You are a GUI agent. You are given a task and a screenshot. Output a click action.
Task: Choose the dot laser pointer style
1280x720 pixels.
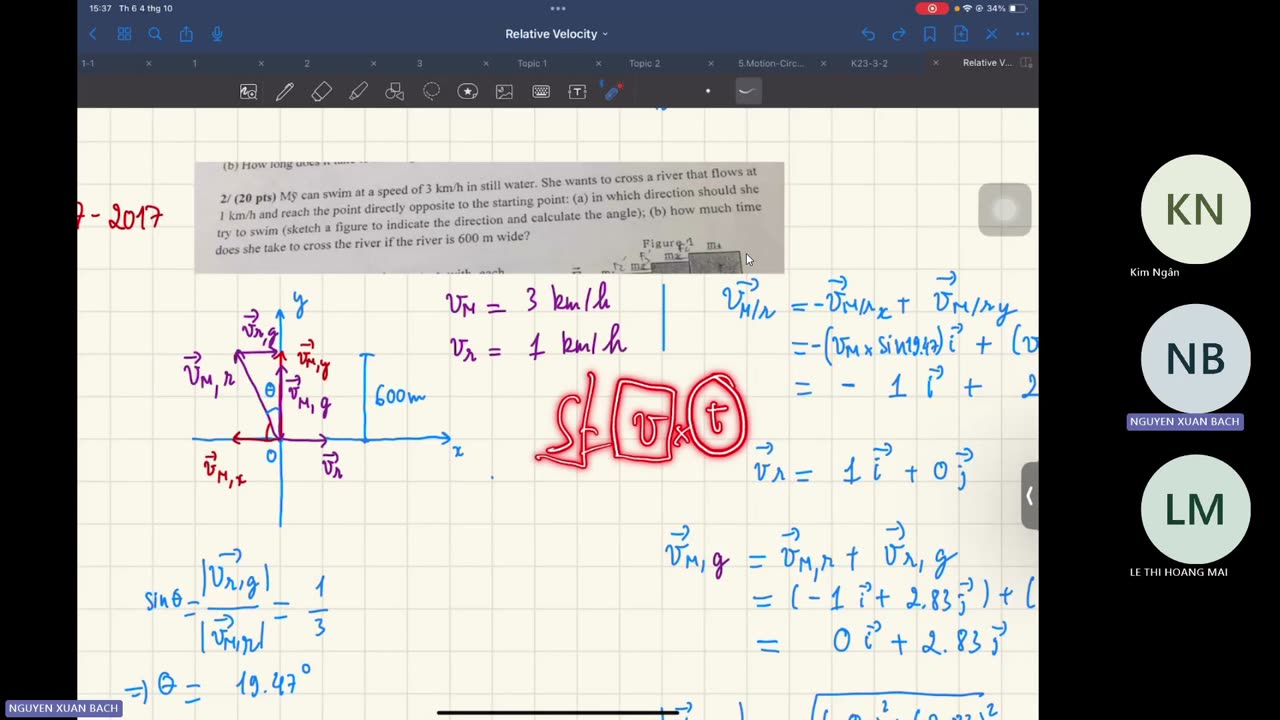coord(708,92)
